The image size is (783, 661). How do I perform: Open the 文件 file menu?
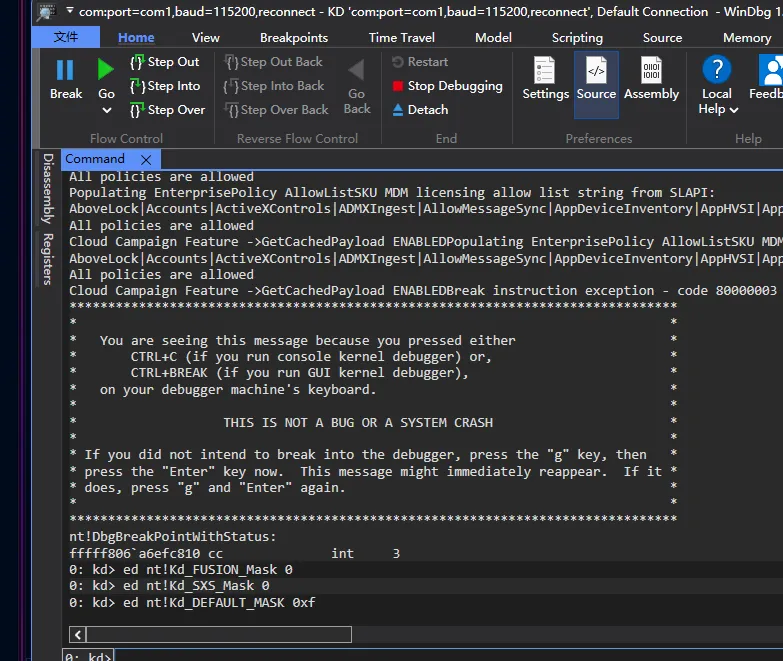pos(66,37)
